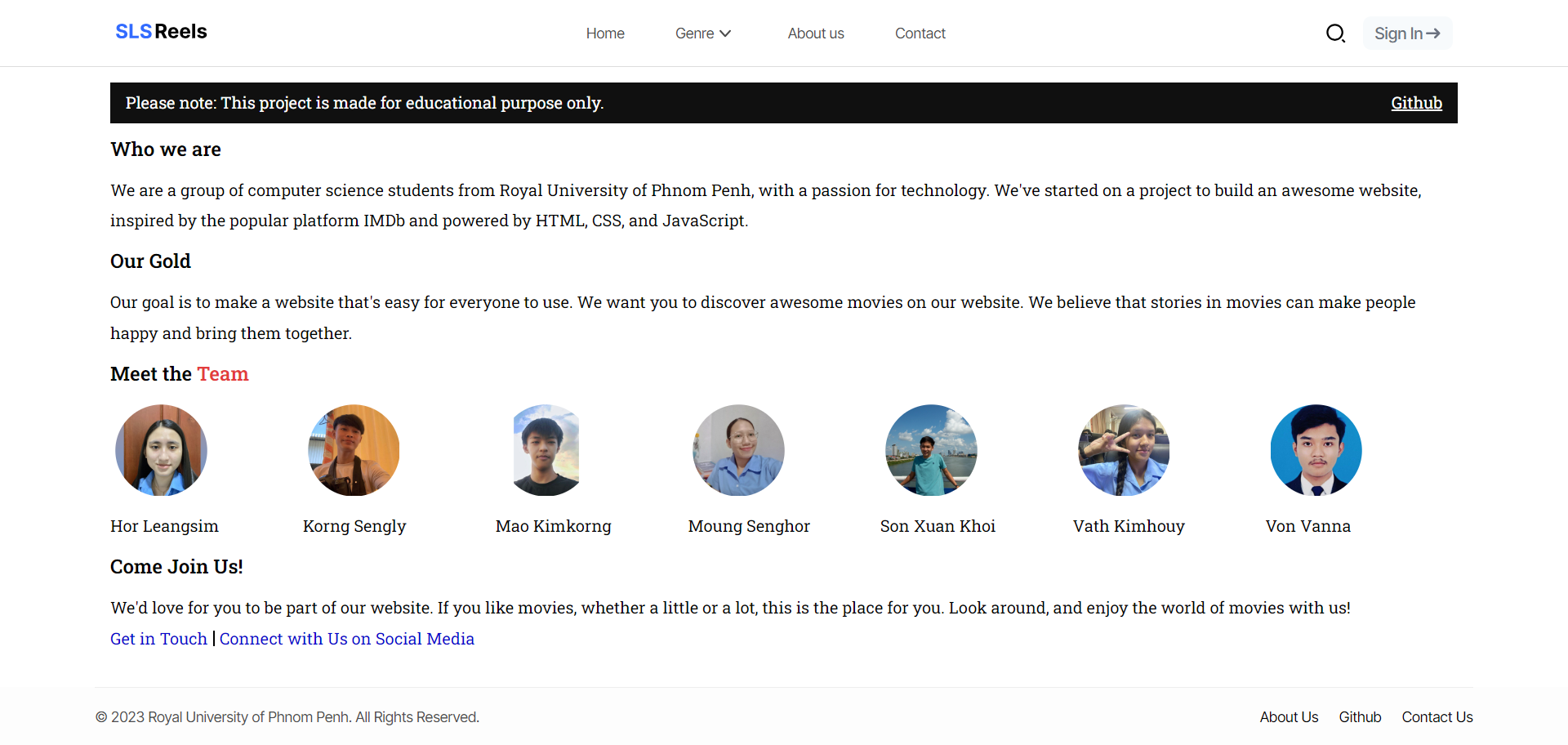Click Moung Senghor's profile picture

coord(738,450)
